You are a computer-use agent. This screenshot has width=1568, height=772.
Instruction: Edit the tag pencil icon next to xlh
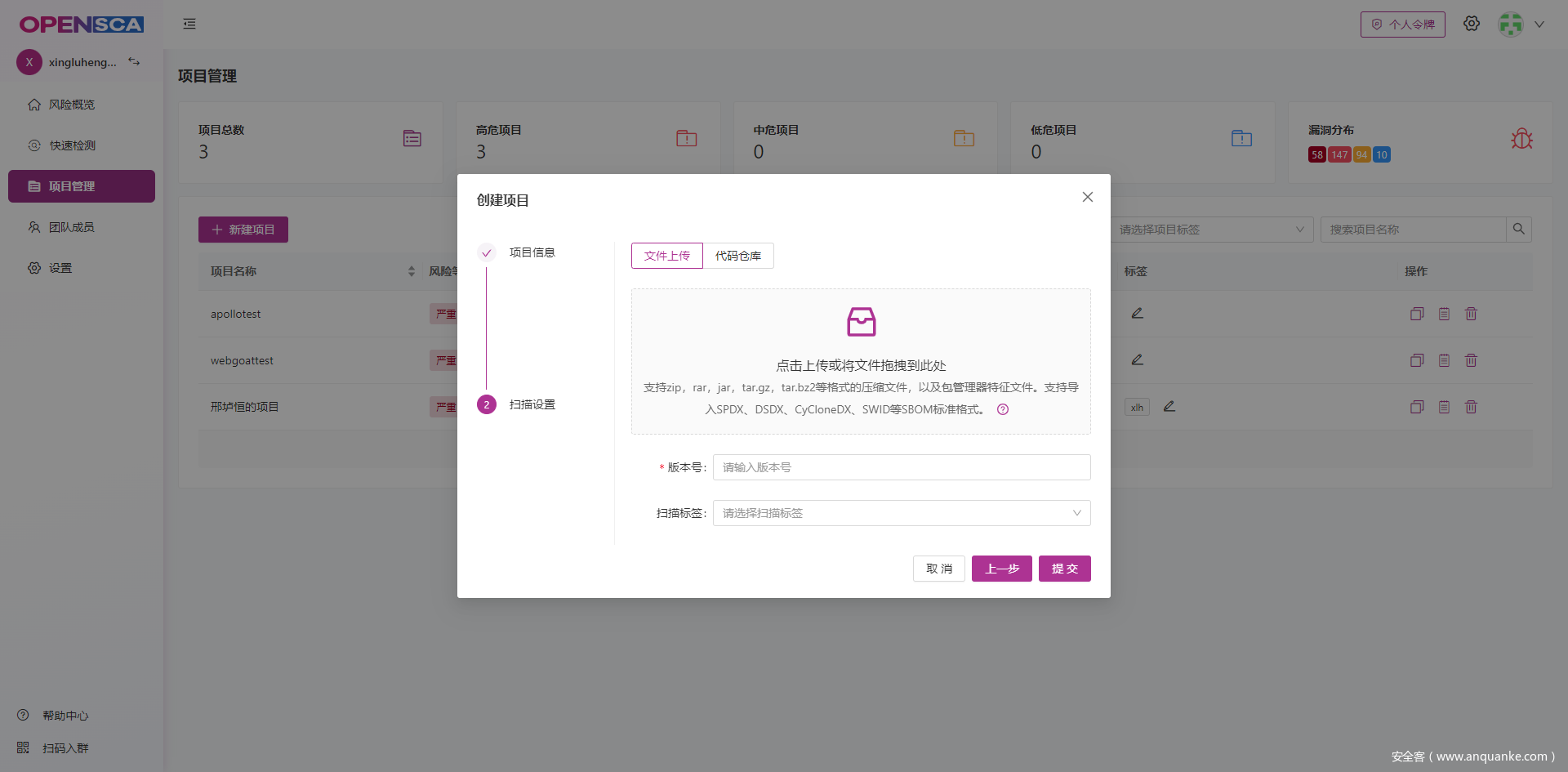click(x=1169, y=406)
